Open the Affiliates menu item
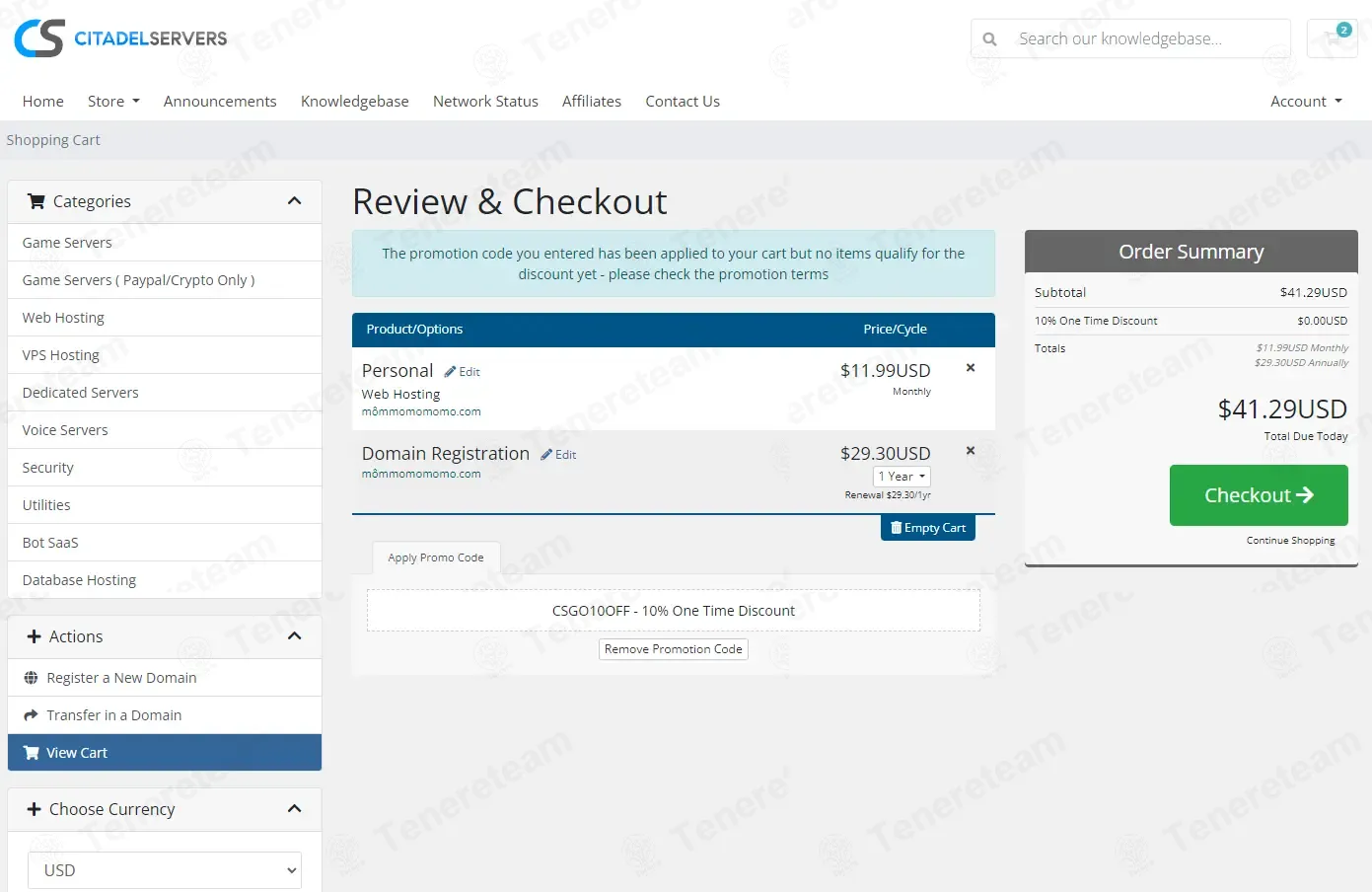Viewport: 1372px width, 892px height. tap(592, 102)
